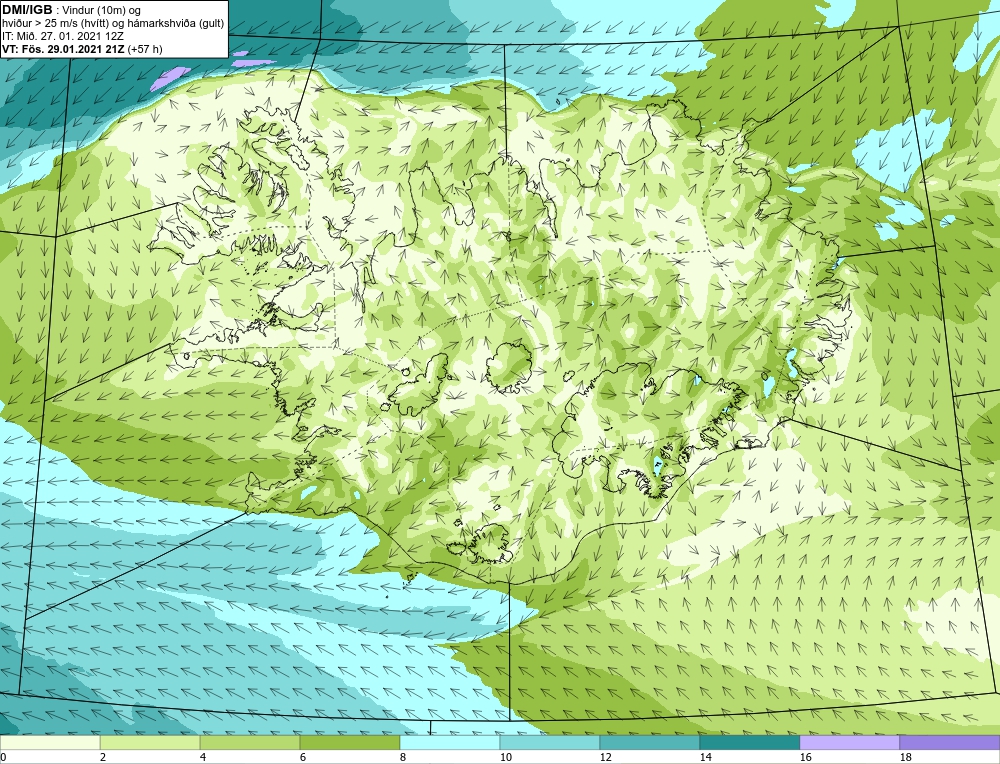This screenshot has width=1000, height=764.
Task: Click the valid time 'VT: Fös. 29.01.2021 21Z'
Action: [64, 49]
